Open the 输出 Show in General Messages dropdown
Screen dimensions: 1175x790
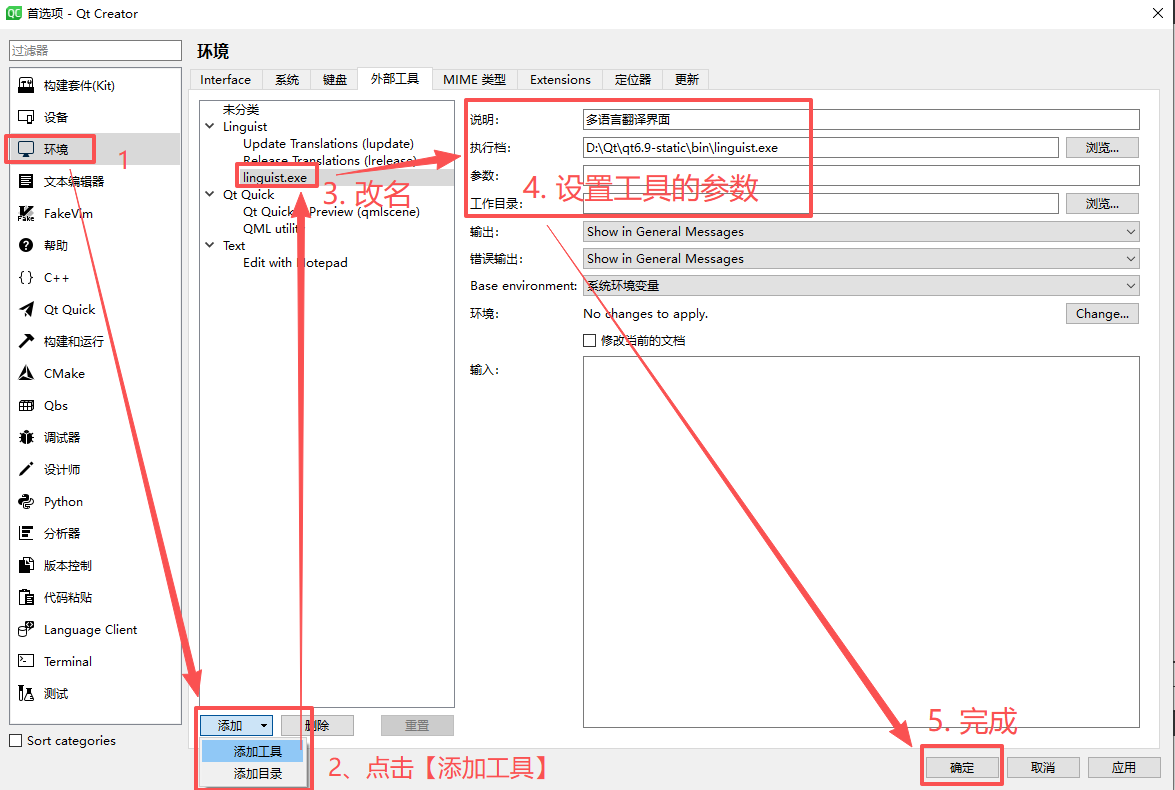pyautogui.click(x=861, y=232)
